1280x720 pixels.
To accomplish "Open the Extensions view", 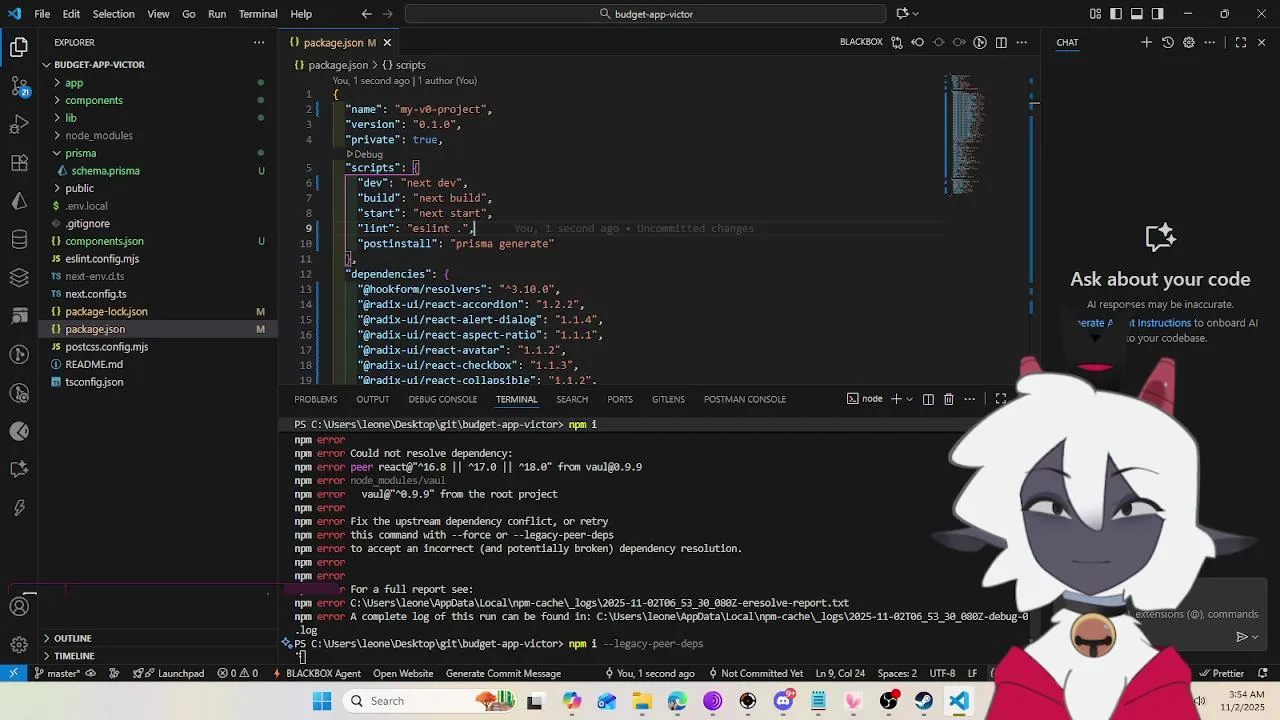I will pos(19,163).
